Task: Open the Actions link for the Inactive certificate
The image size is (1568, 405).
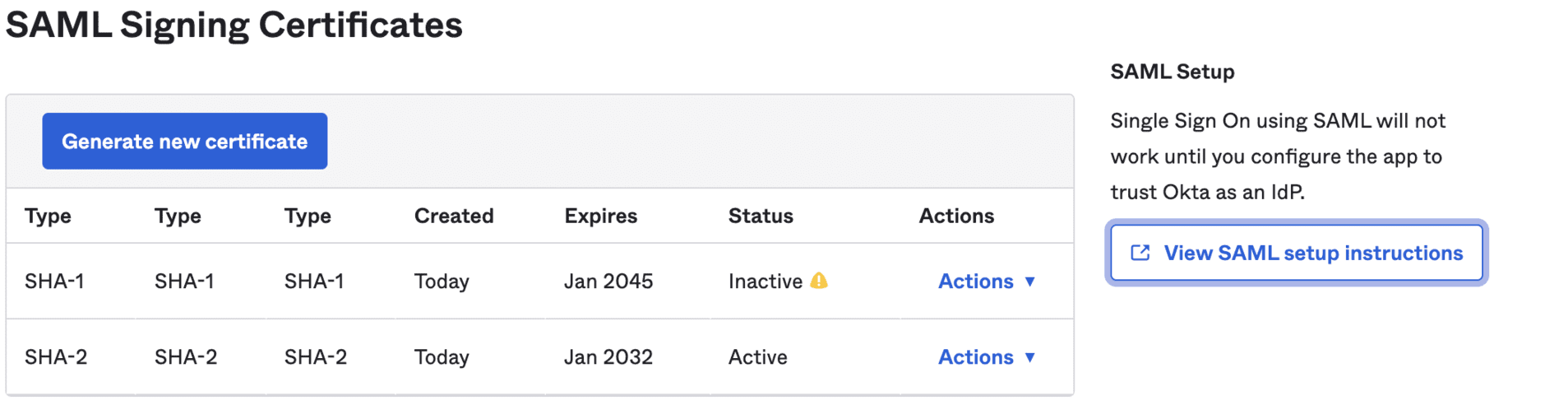Action: pos(975,282)
